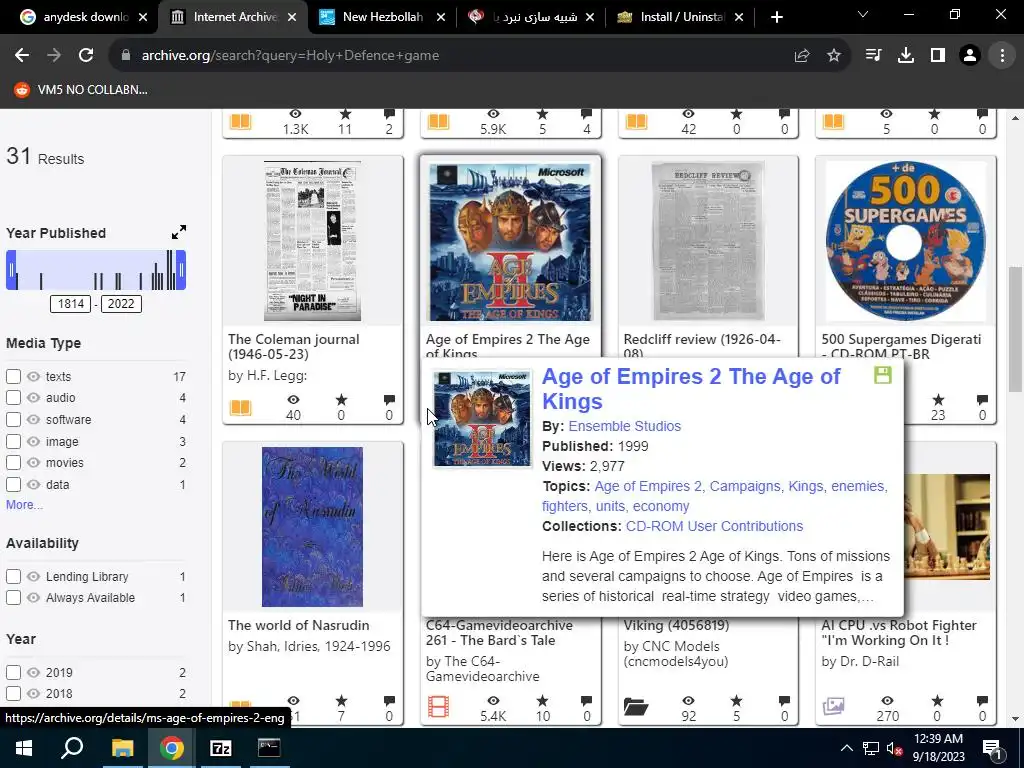This screenshot has width=1024, height=768.
Task: Check the data media type checkbox
Action: coord(13,485)
